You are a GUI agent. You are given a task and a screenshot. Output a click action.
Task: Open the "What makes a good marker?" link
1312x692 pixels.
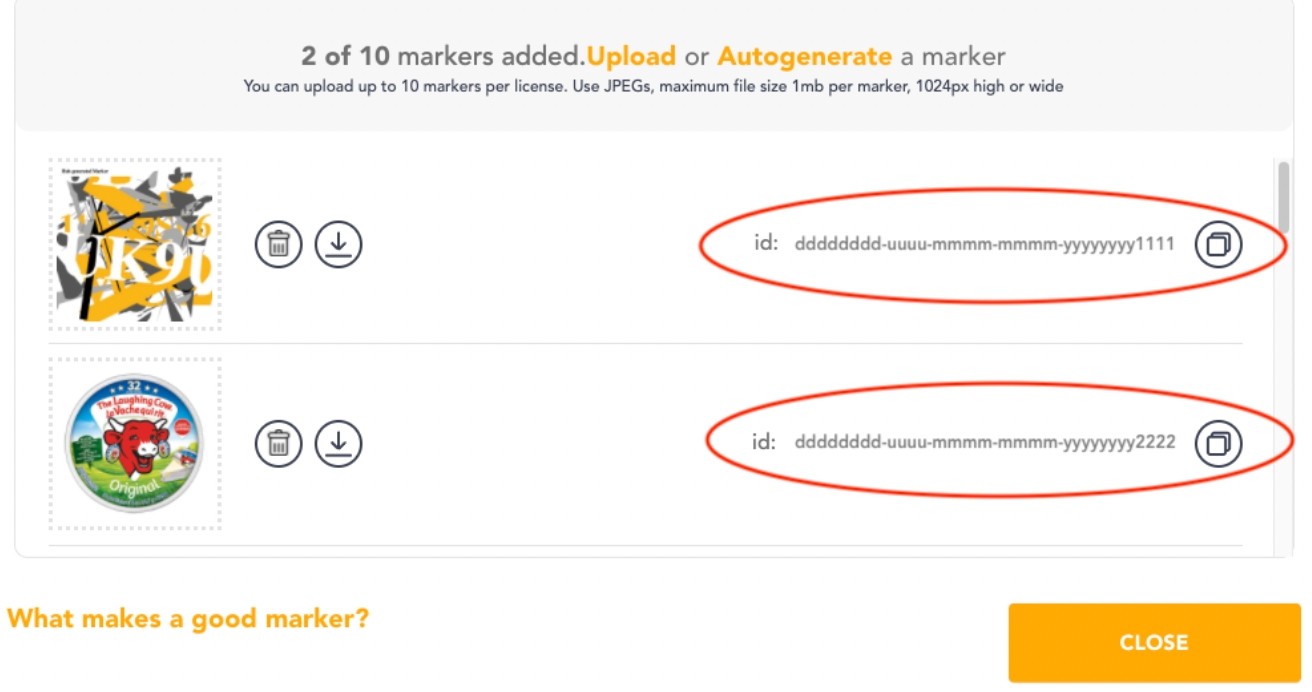pyautogui.click(x=188, y=619)
